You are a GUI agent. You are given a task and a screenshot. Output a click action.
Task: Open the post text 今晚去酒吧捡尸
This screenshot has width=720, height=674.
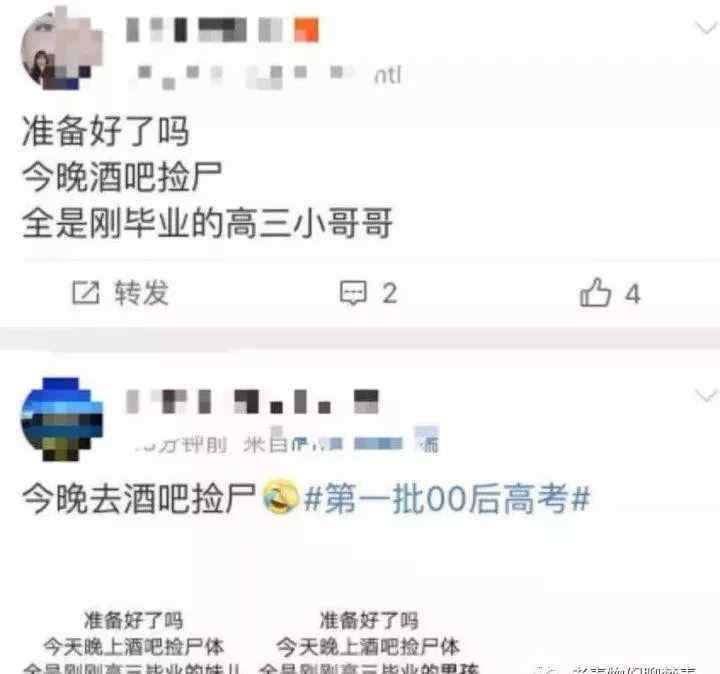coord(139,499)
